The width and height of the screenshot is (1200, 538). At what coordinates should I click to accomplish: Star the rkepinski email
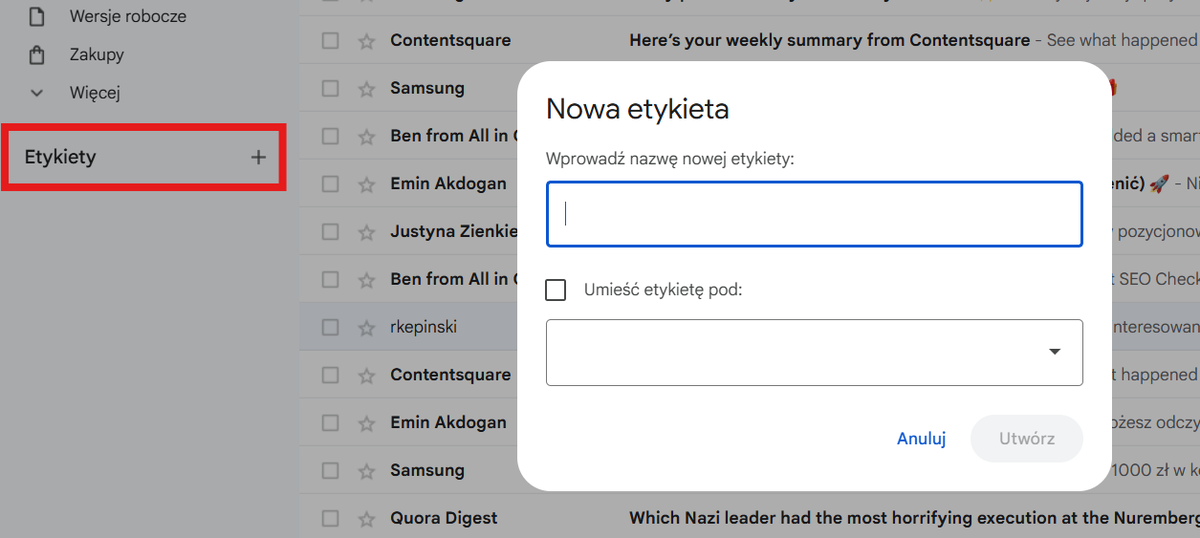[366, 327]
